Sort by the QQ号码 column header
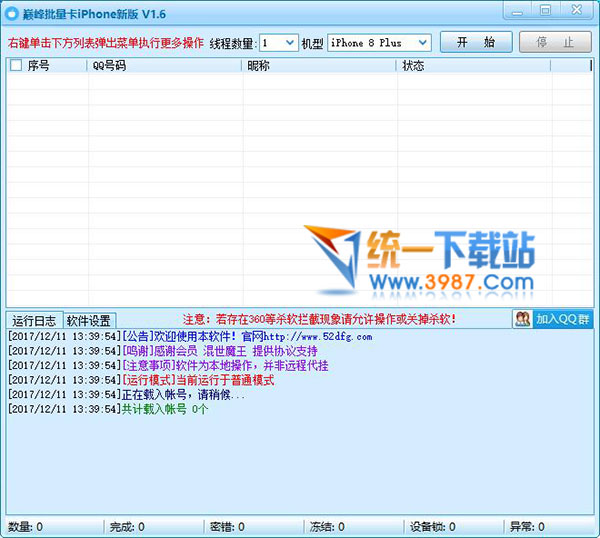 165,66
